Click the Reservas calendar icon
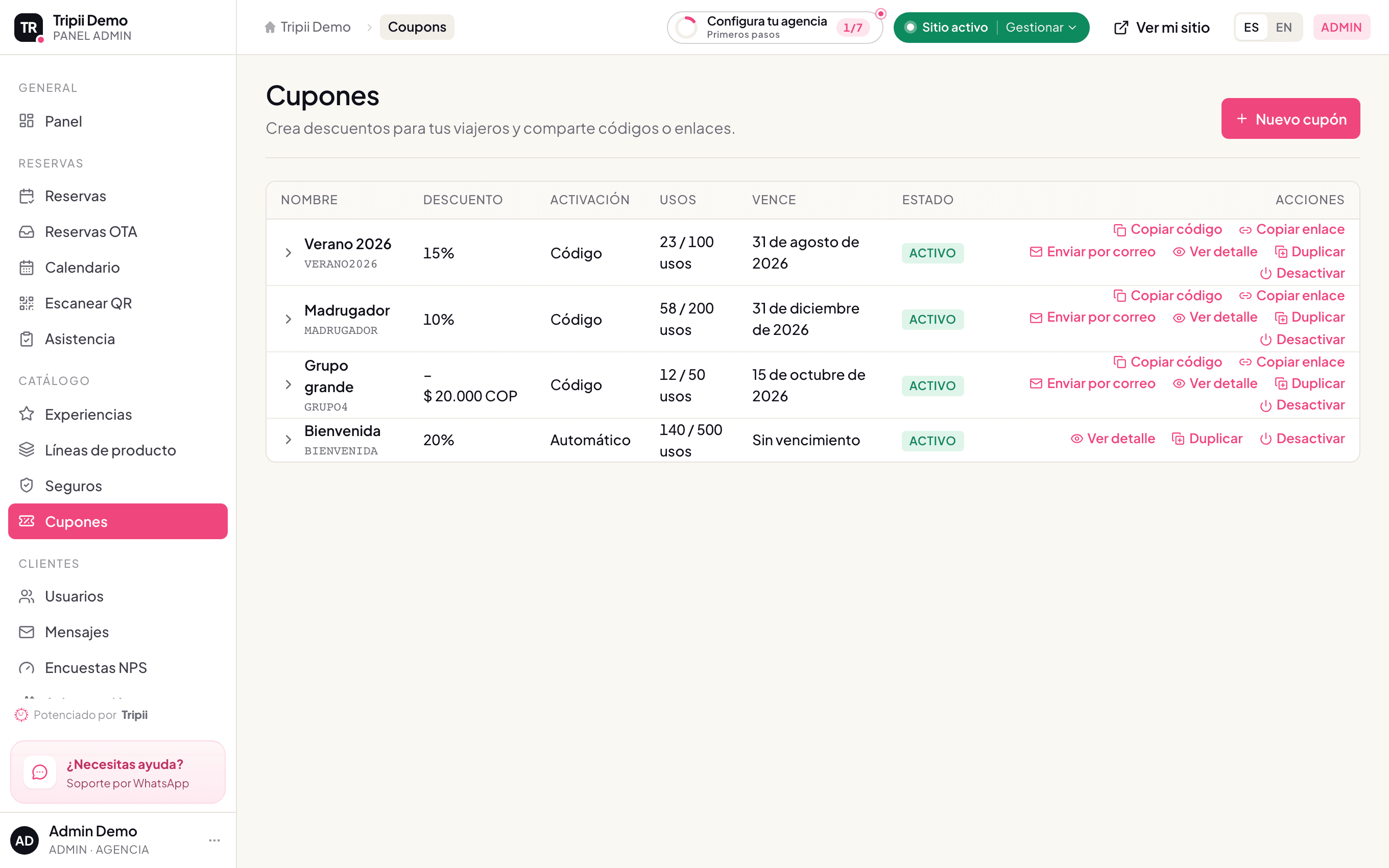This screenshot has width=1389, height=868. coord(27,196)
